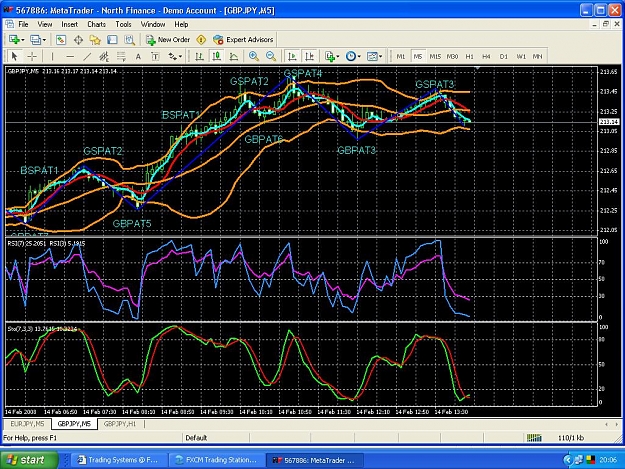
Task: Set timeframe to MN
Action: pos(537,57)
